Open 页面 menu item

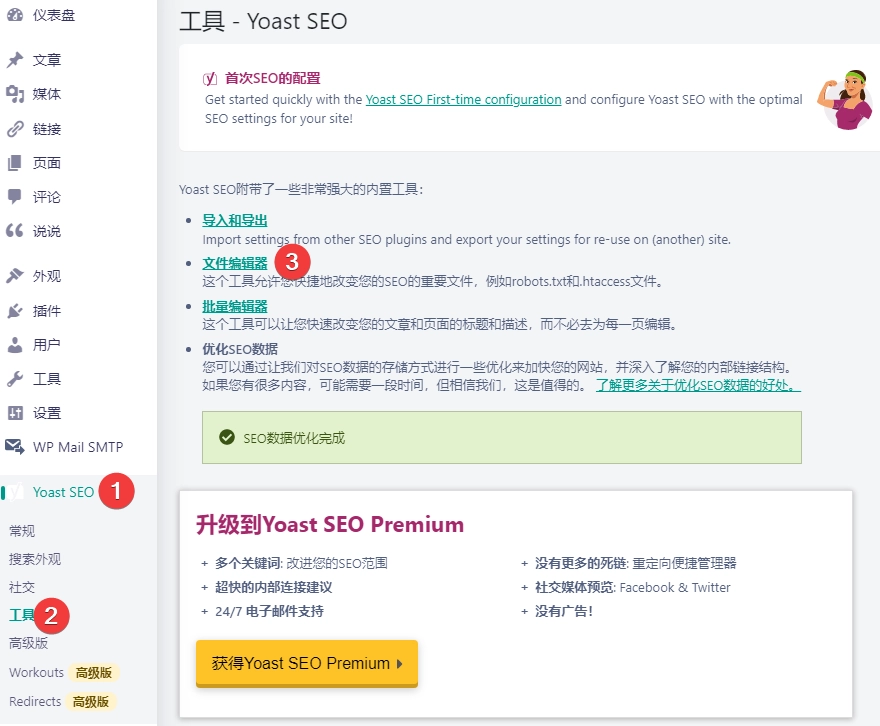(x=47, y=163)
